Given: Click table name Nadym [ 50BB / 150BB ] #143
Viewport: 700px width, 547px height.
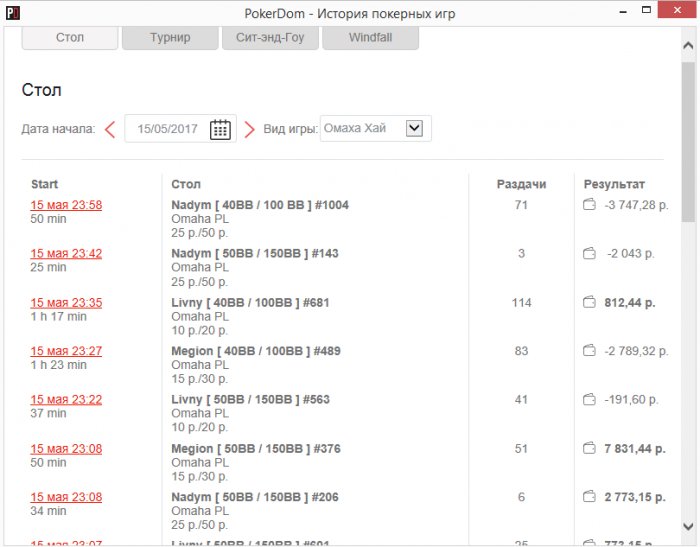Looking at the screenshot, I should pyautogui.click(x=255, y=254).
